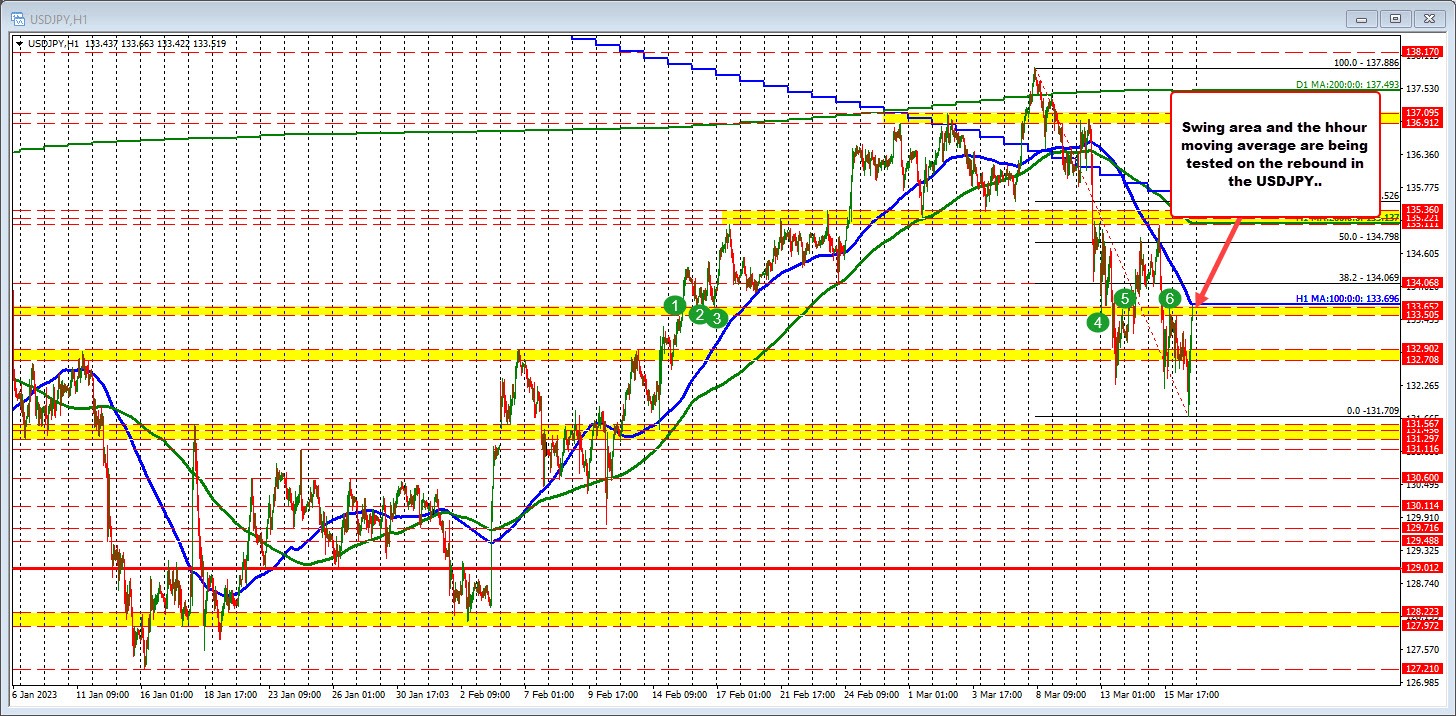Select the H1 MA:100:0:0: 133.696 label

1347,298
